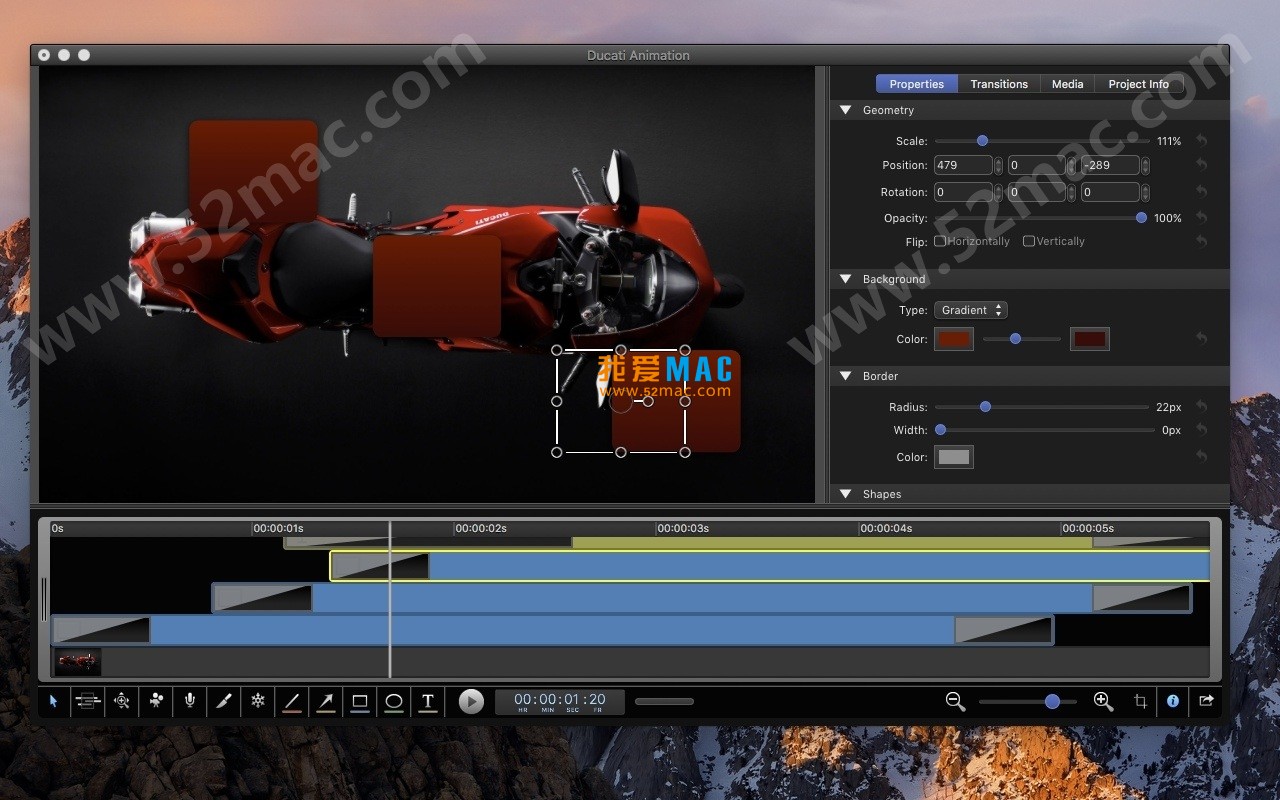
Task: Open the right dark gradient color swatch
Action: click(x=1090, y=339)
